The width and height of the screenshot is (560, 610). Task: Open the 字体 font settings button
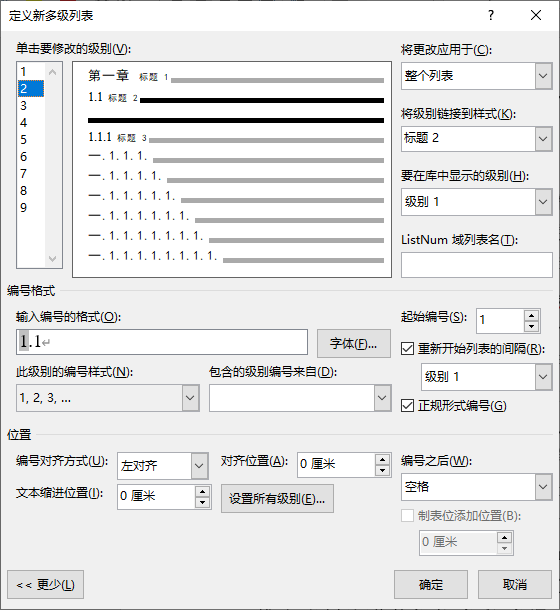point(353,344)
